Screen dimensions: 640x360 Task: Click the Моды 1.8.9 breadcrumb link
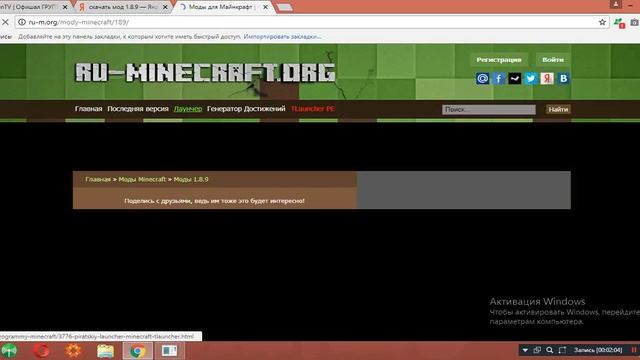(191, 179)
